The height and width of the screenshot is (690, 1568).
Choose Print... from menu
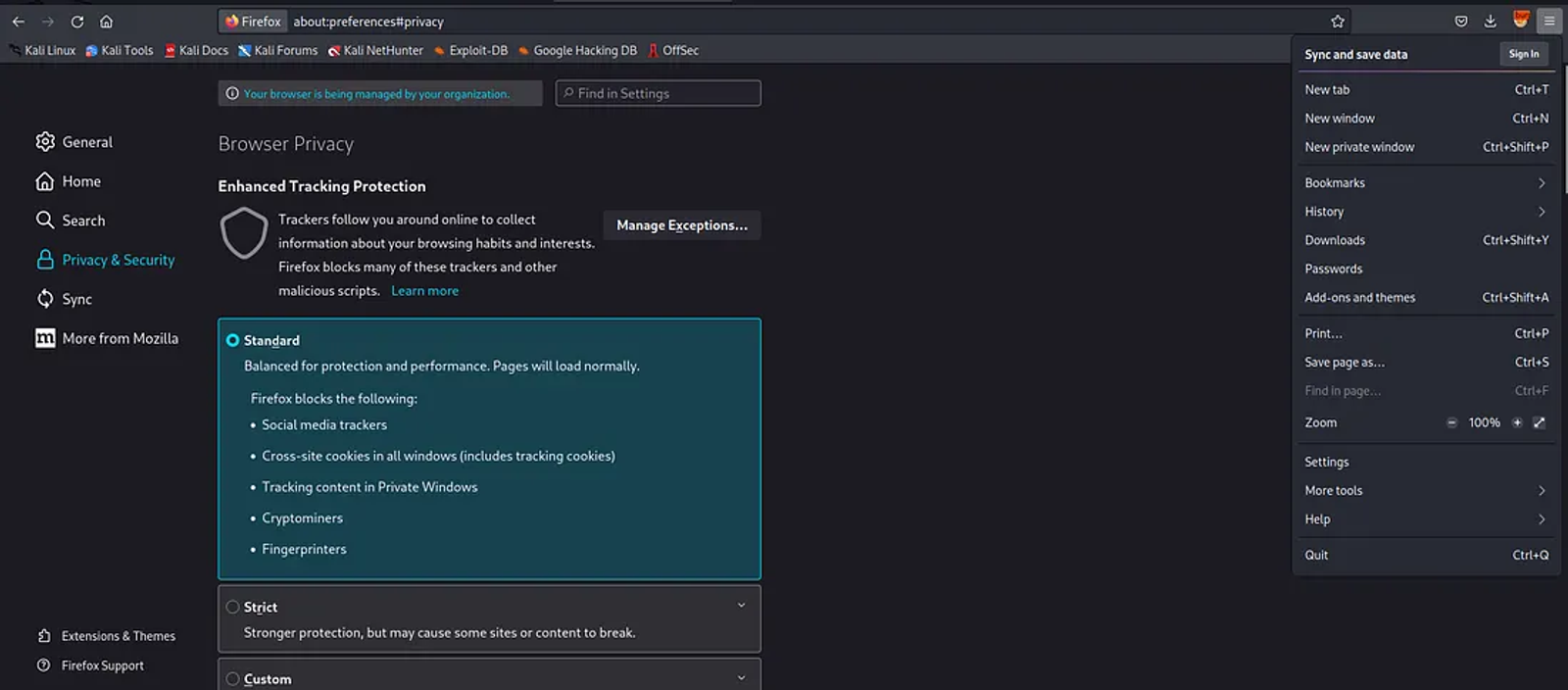(x=1426, y=334)
